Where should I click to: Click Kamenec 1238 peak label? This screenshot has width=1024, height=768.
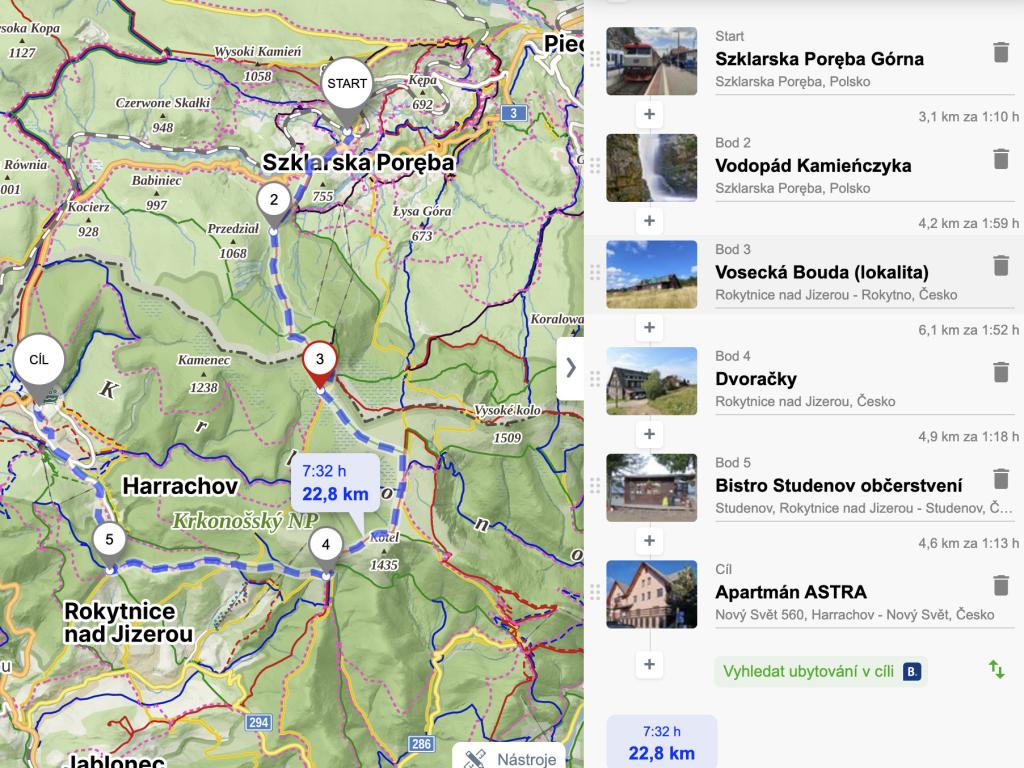pyautogui.click(x=204, y=373)
